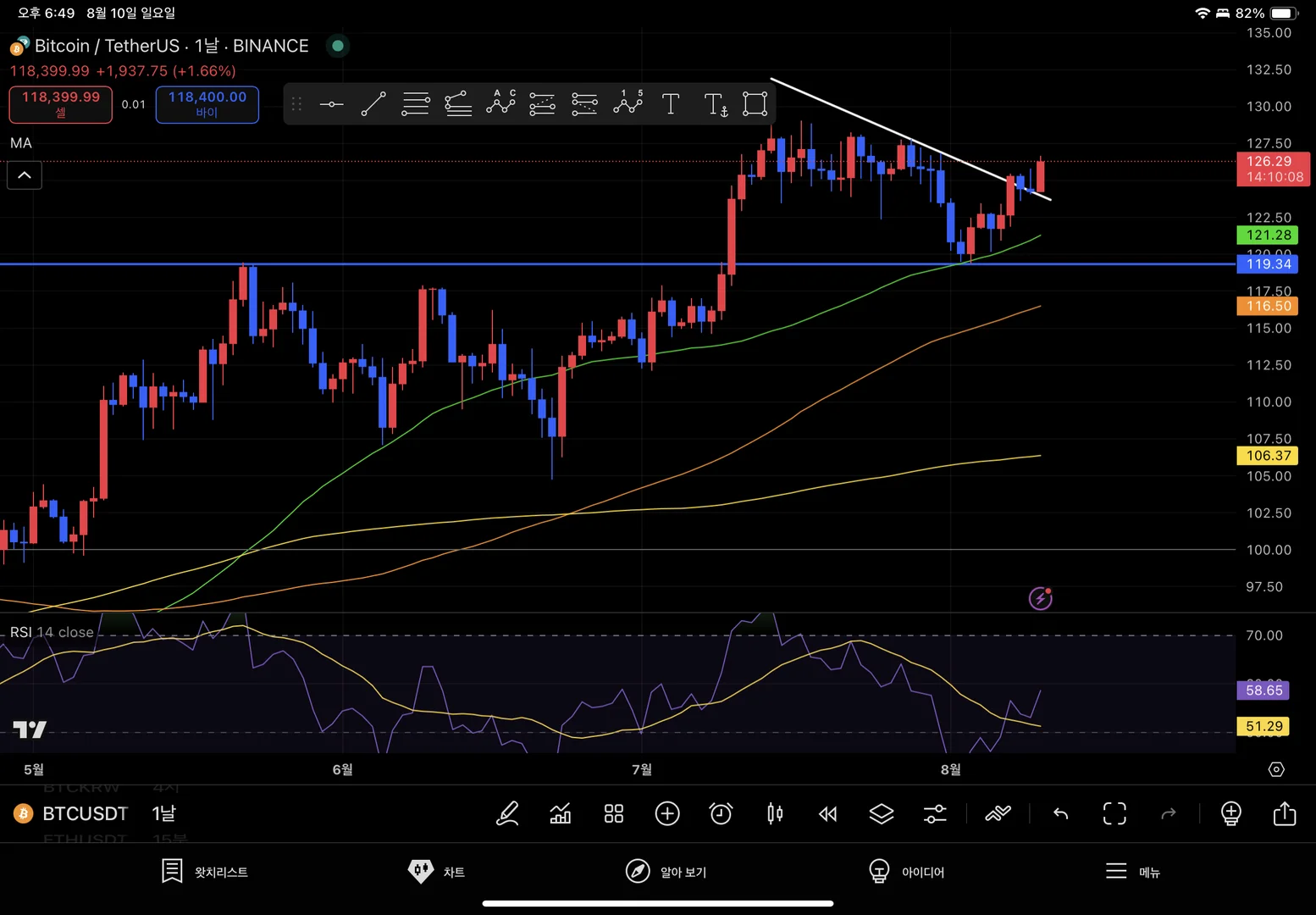Switch to the 아이디어 tab
Screen dimensions: 1316x915
906,872
